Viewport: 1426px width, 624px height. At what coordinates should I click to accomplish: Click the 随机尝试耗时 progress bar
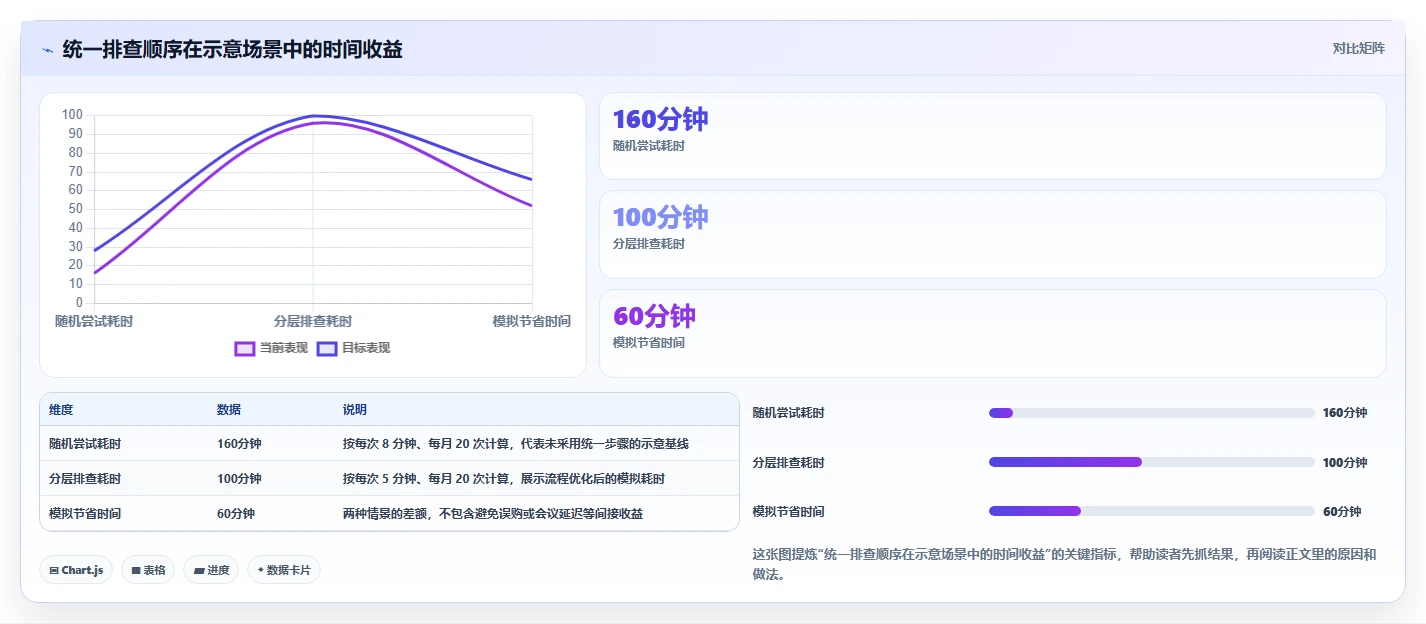1151,413
